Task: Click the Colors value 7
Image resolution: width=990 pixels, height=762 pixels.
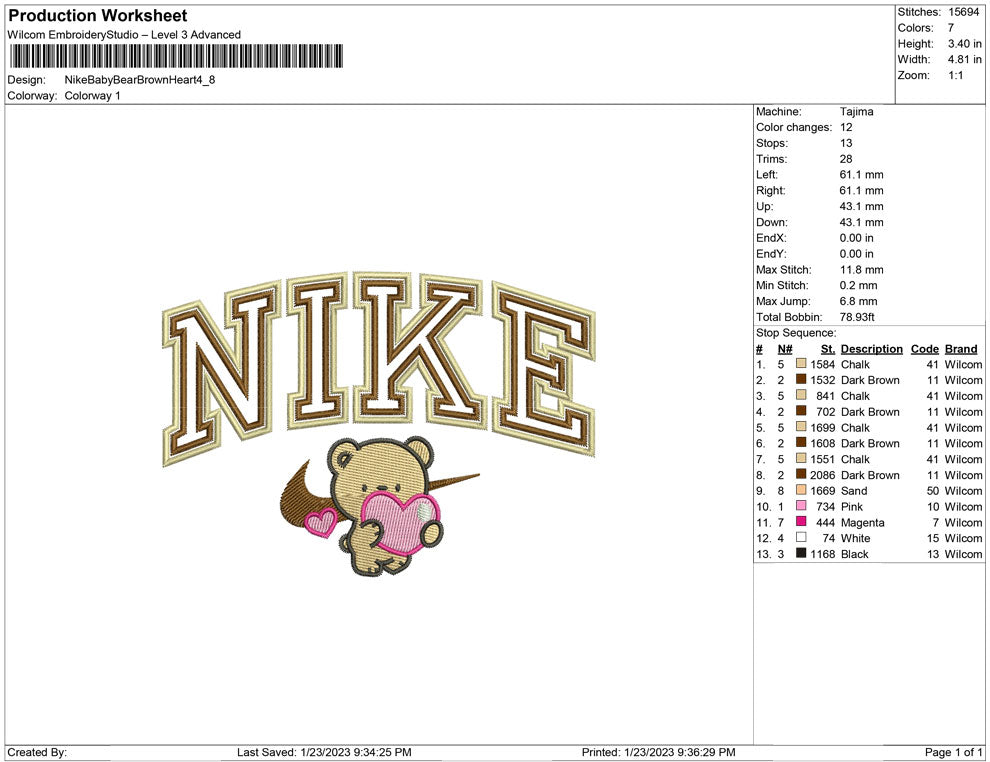Action: pos(951,28)
